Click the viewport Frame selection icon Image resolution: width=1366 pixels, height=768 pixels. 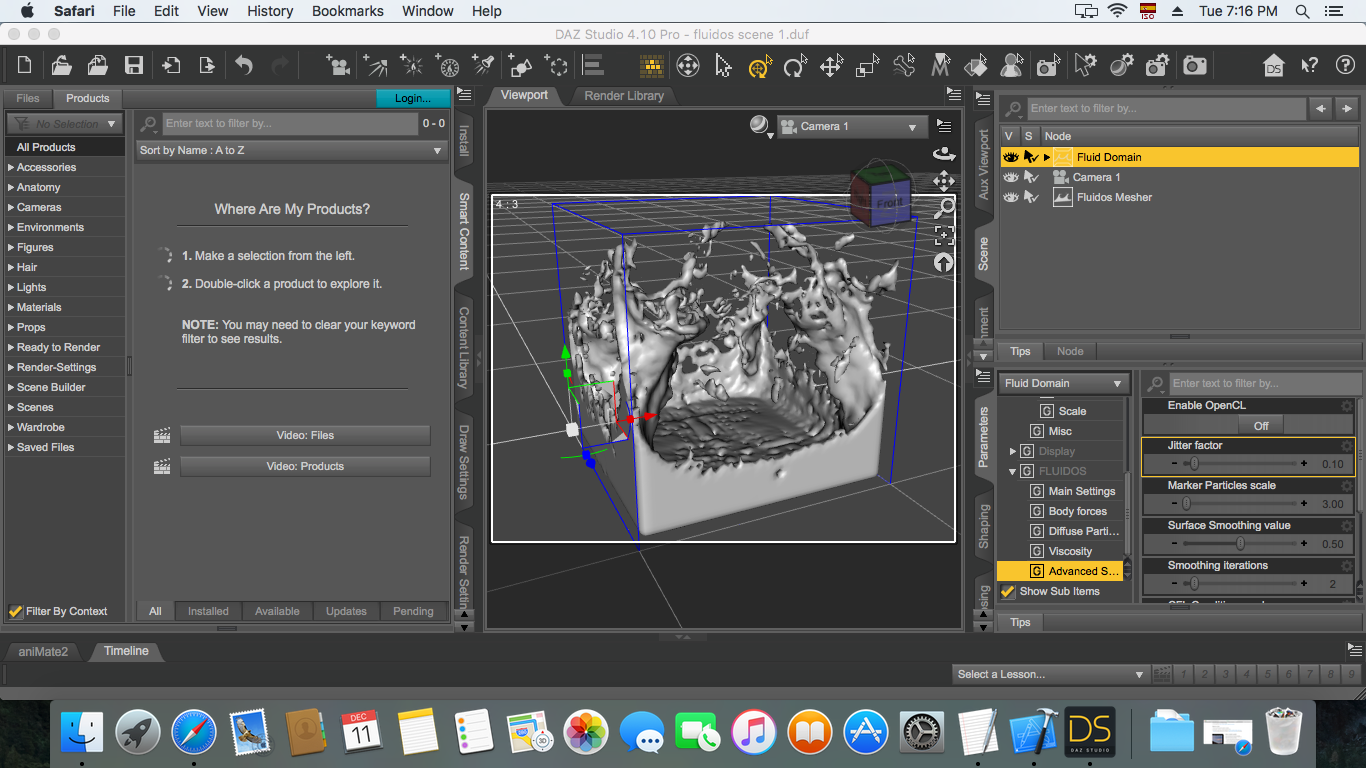[x=943, y=235]
